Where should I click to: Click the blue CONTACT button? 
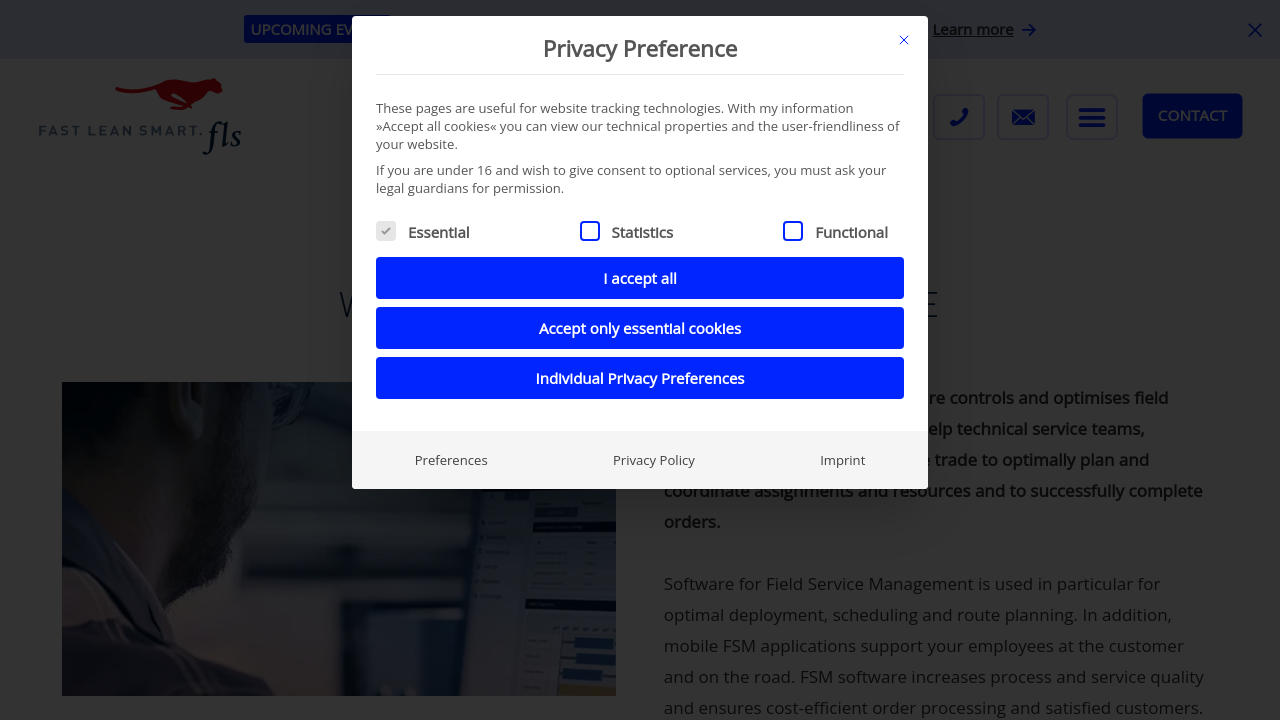click(x=1192, y=116)
